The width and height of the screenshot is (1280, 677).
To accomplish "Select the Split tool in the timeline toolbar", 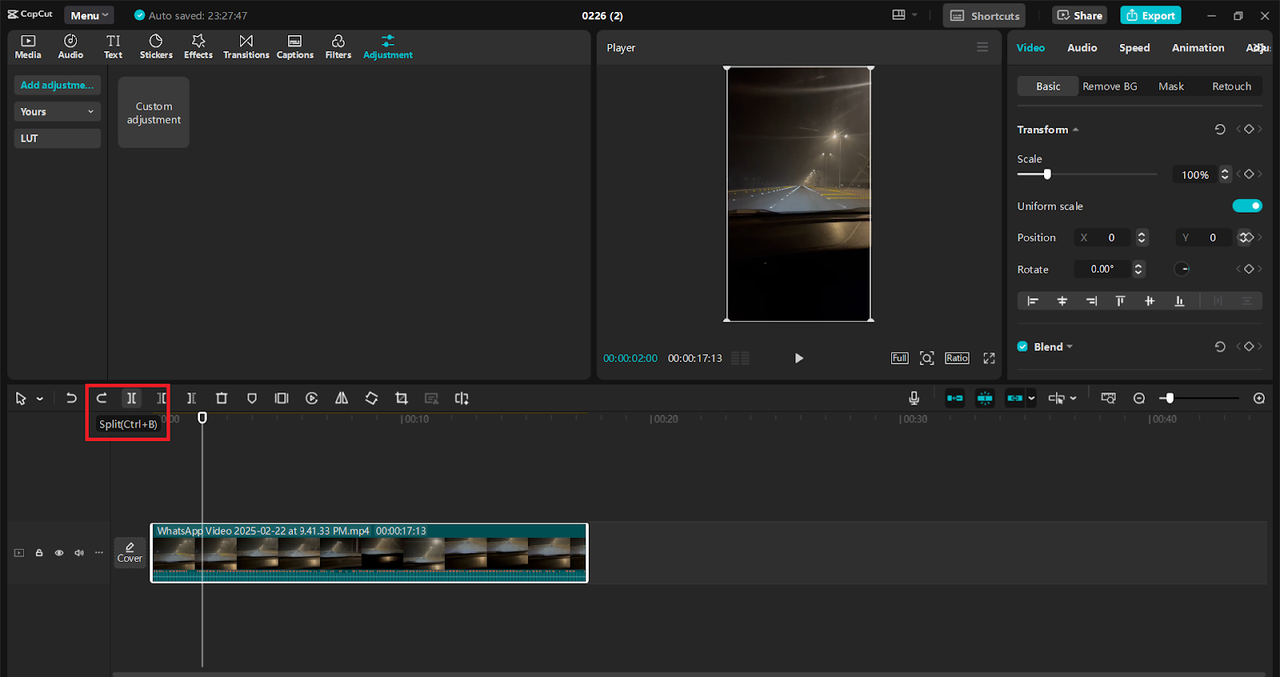I will (x=131, y=398).
